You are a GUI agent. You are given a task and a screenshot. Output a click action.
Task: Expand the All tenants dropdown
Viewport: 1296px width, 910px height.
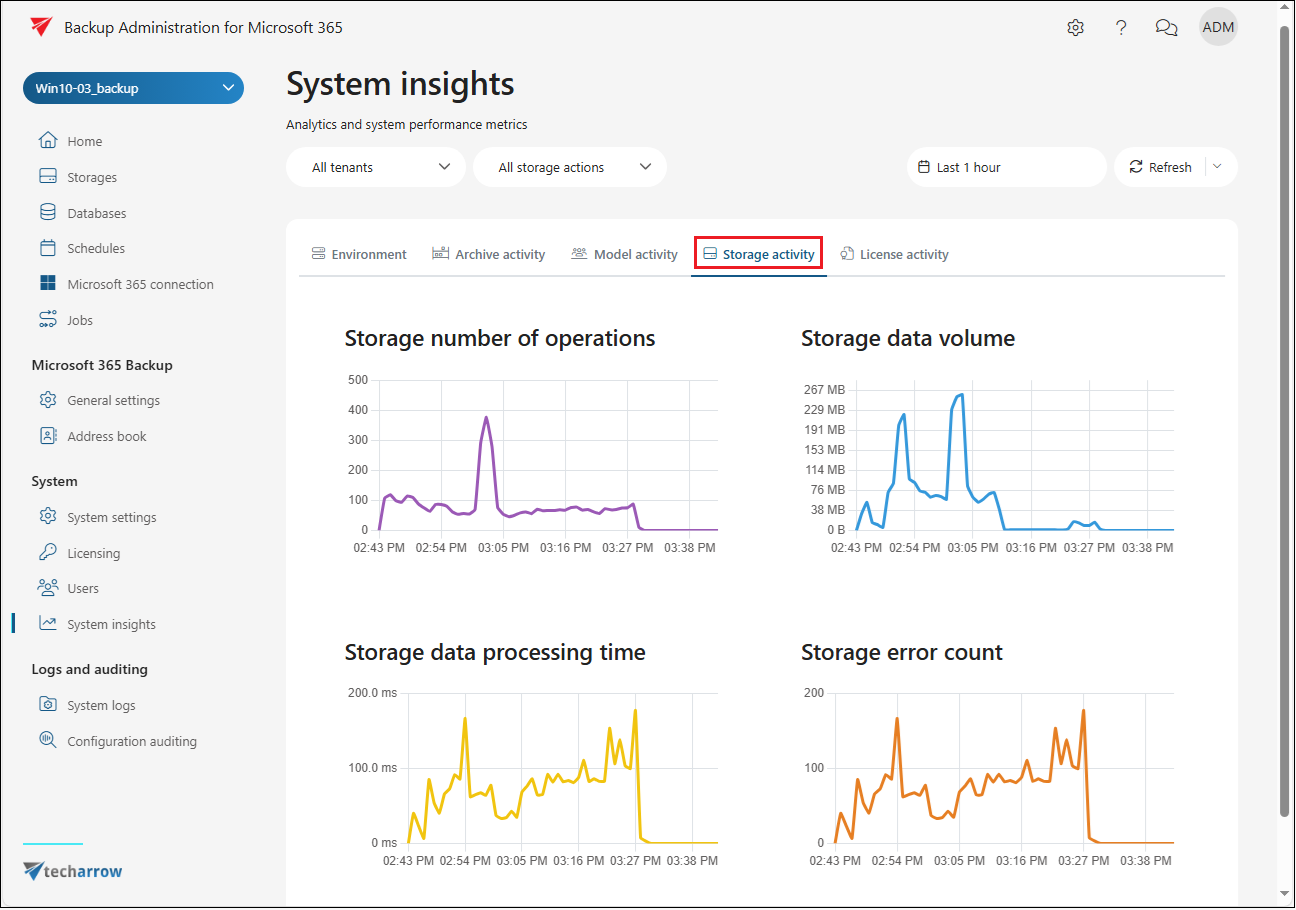pyautogui.click(x=376, y=167)
